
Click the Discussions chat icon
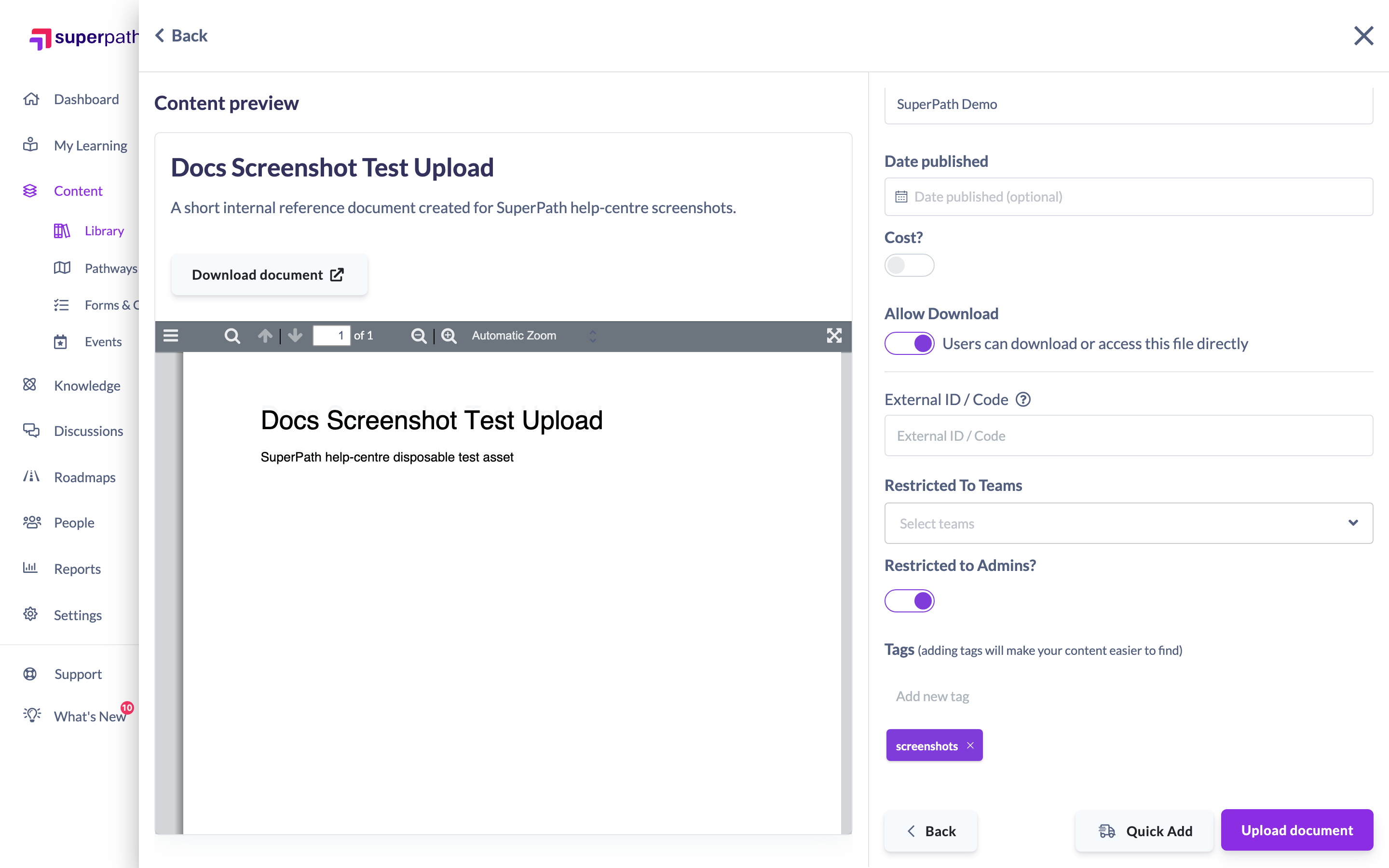point(31,431)
